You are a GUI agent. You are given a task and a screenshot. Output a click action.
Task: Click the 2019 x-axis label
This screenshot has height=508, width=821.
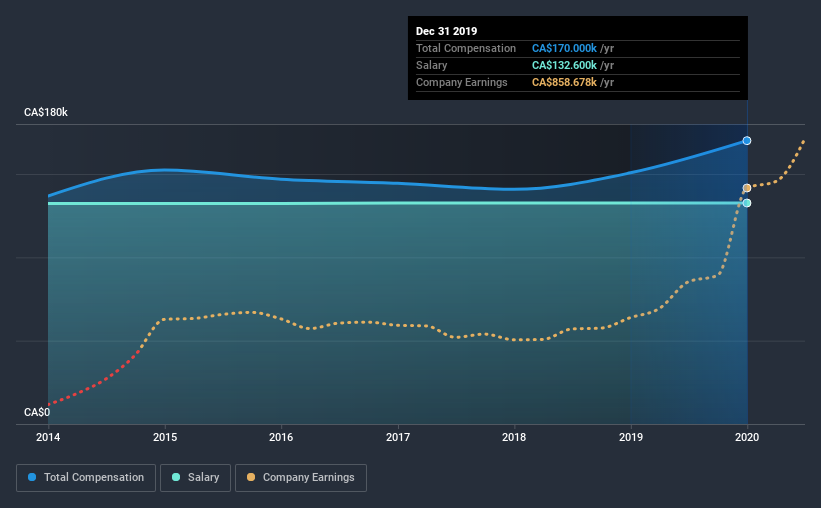pos(631,437)
